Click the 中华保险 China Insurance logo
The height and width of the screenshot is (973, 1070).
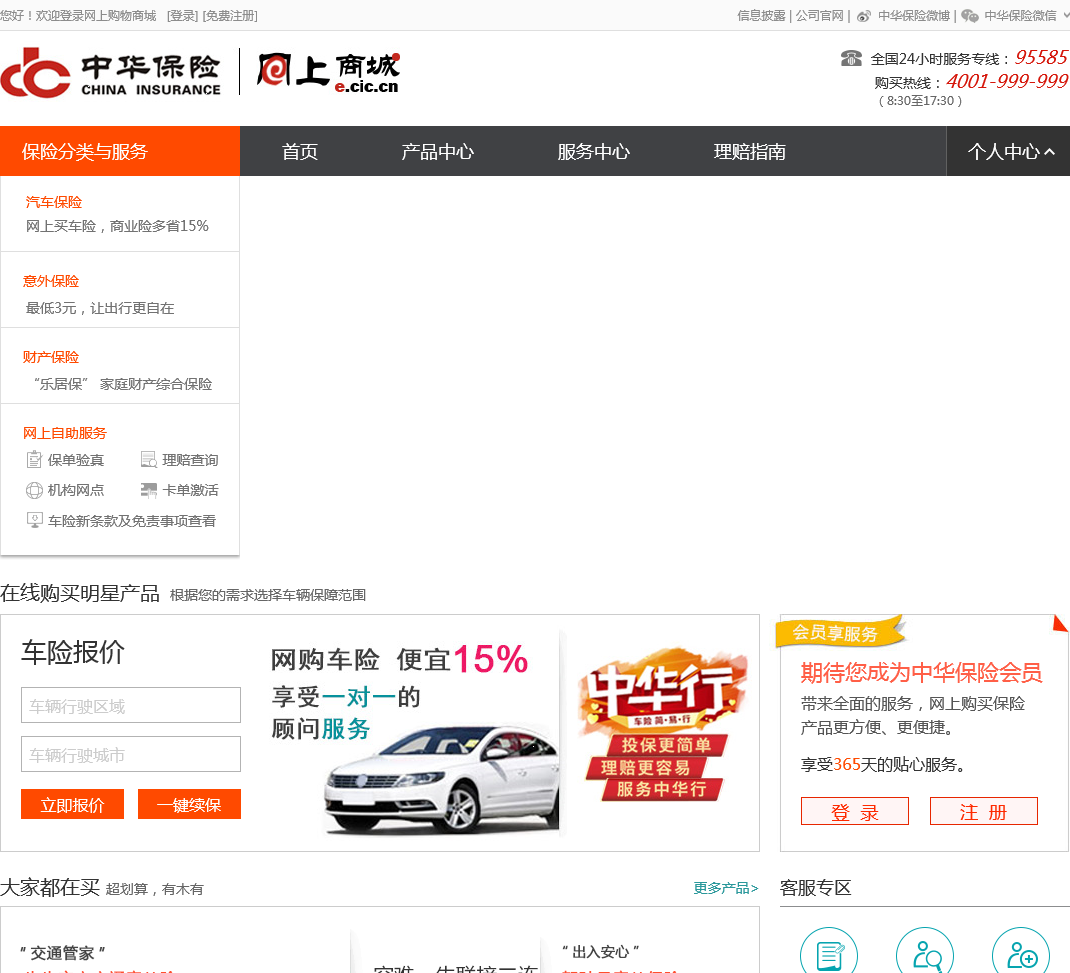coord(111,73)
